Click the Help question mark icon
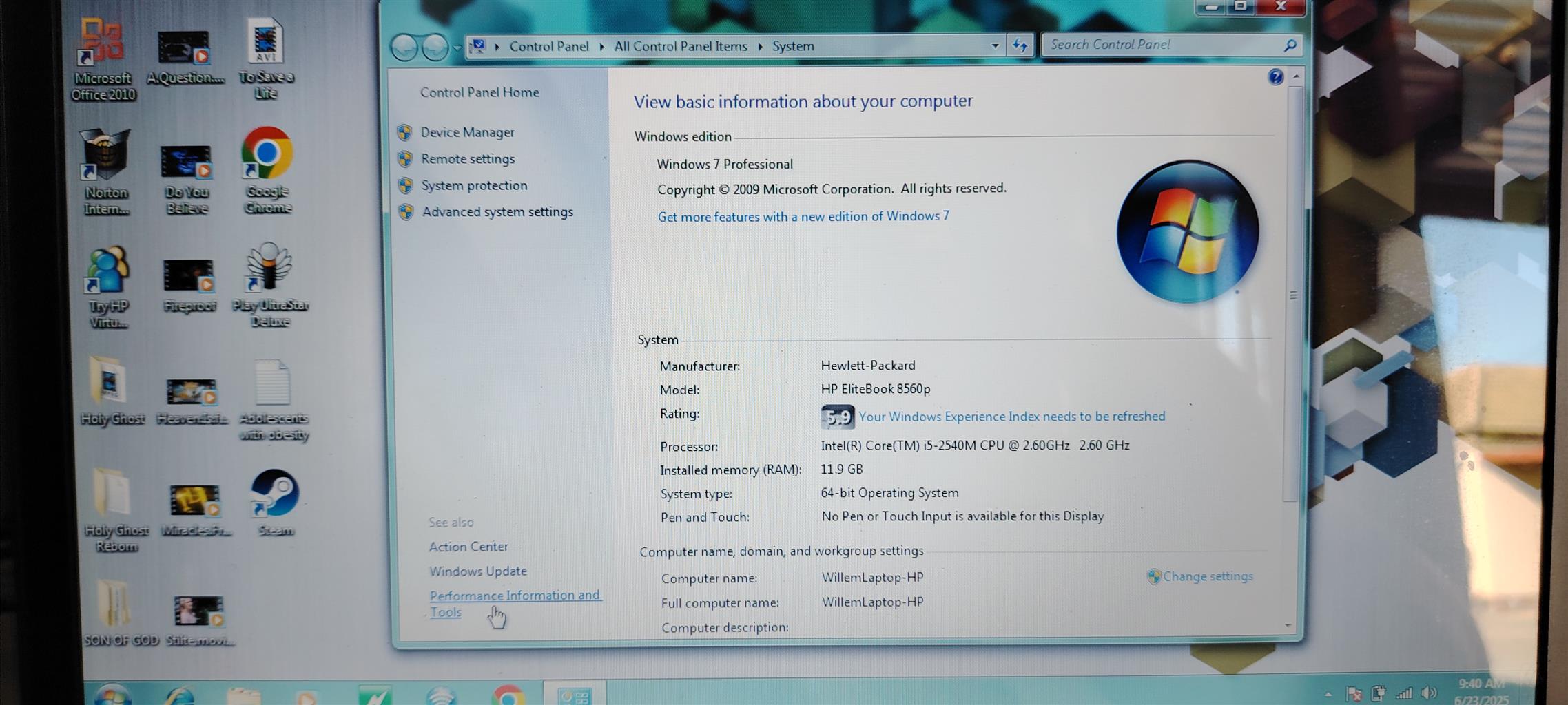 1275,77
